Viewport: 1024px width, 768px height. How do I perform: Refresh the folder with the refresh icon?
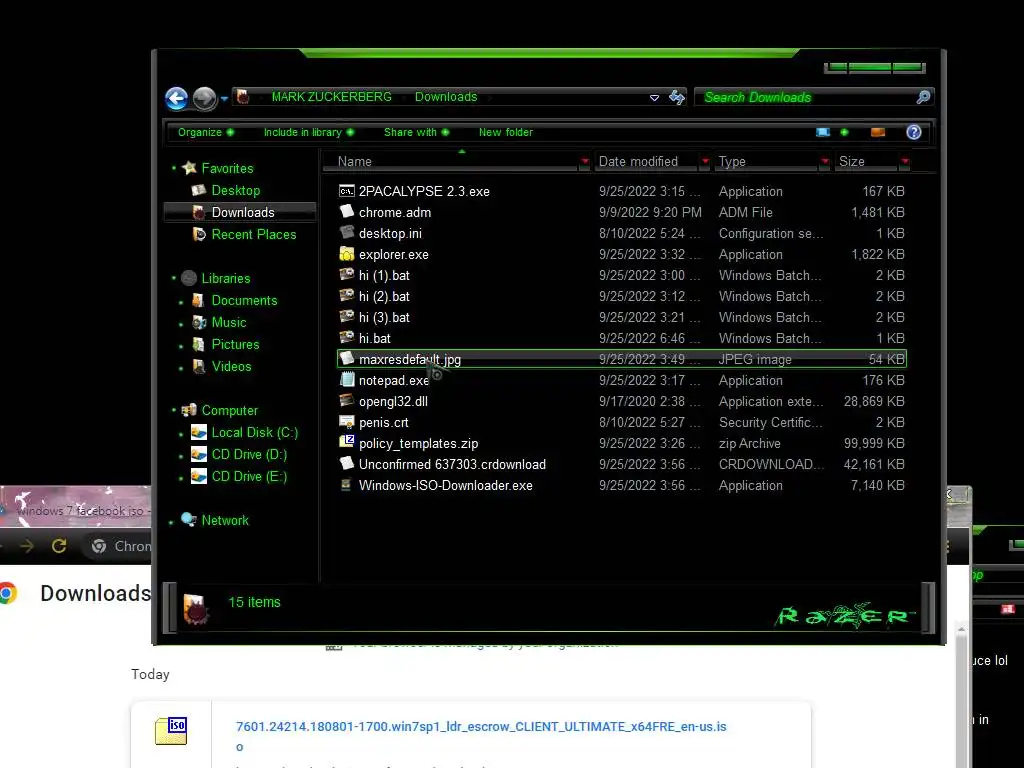(677, 97)
